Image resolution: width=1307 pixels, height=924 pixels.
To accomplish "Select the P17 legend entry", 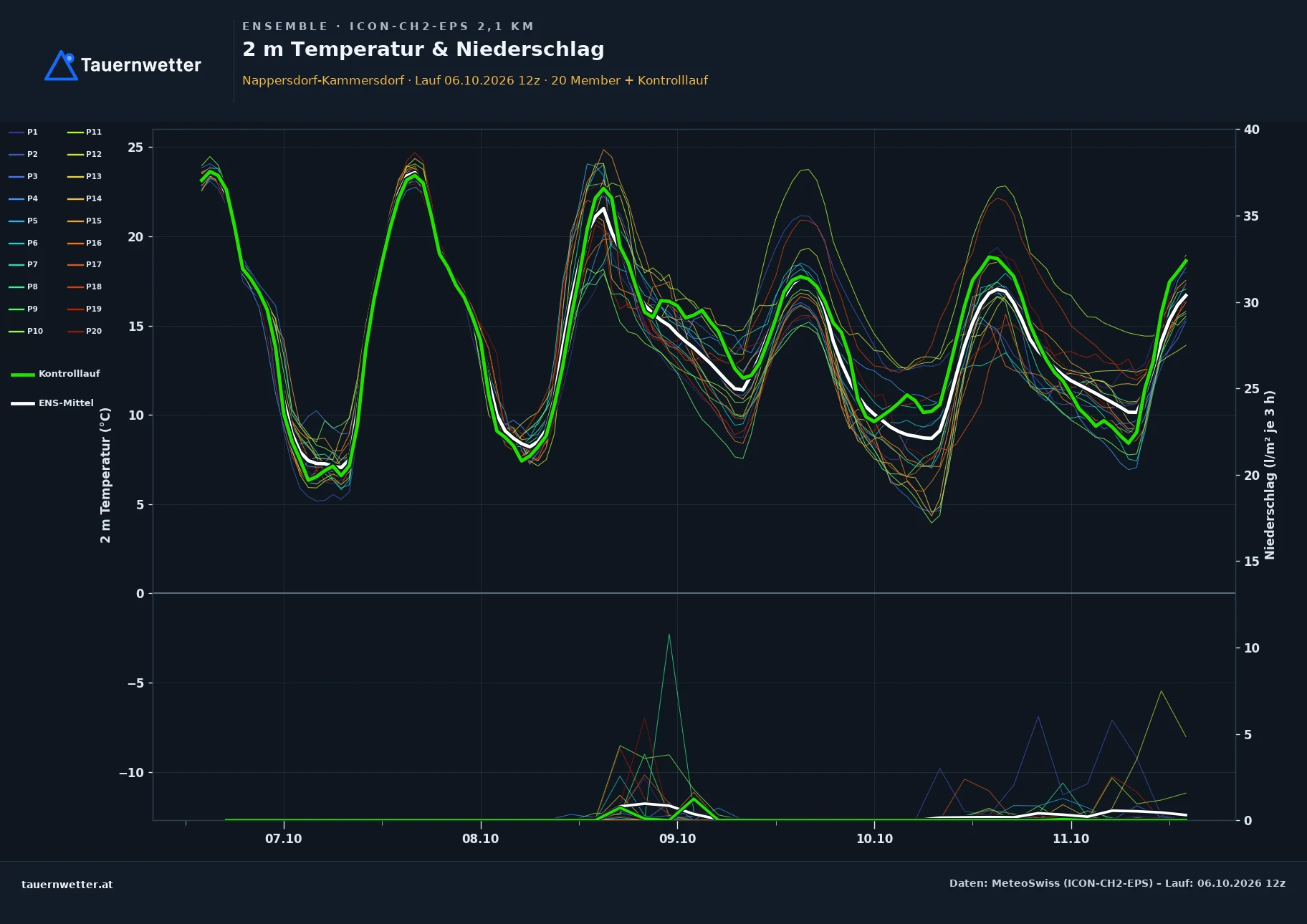I will pyautogui.click(x=85, y=264).
